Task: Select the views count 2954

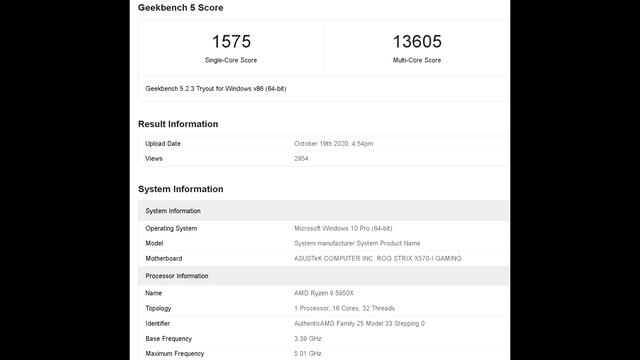Action: [x=301, y=159]
